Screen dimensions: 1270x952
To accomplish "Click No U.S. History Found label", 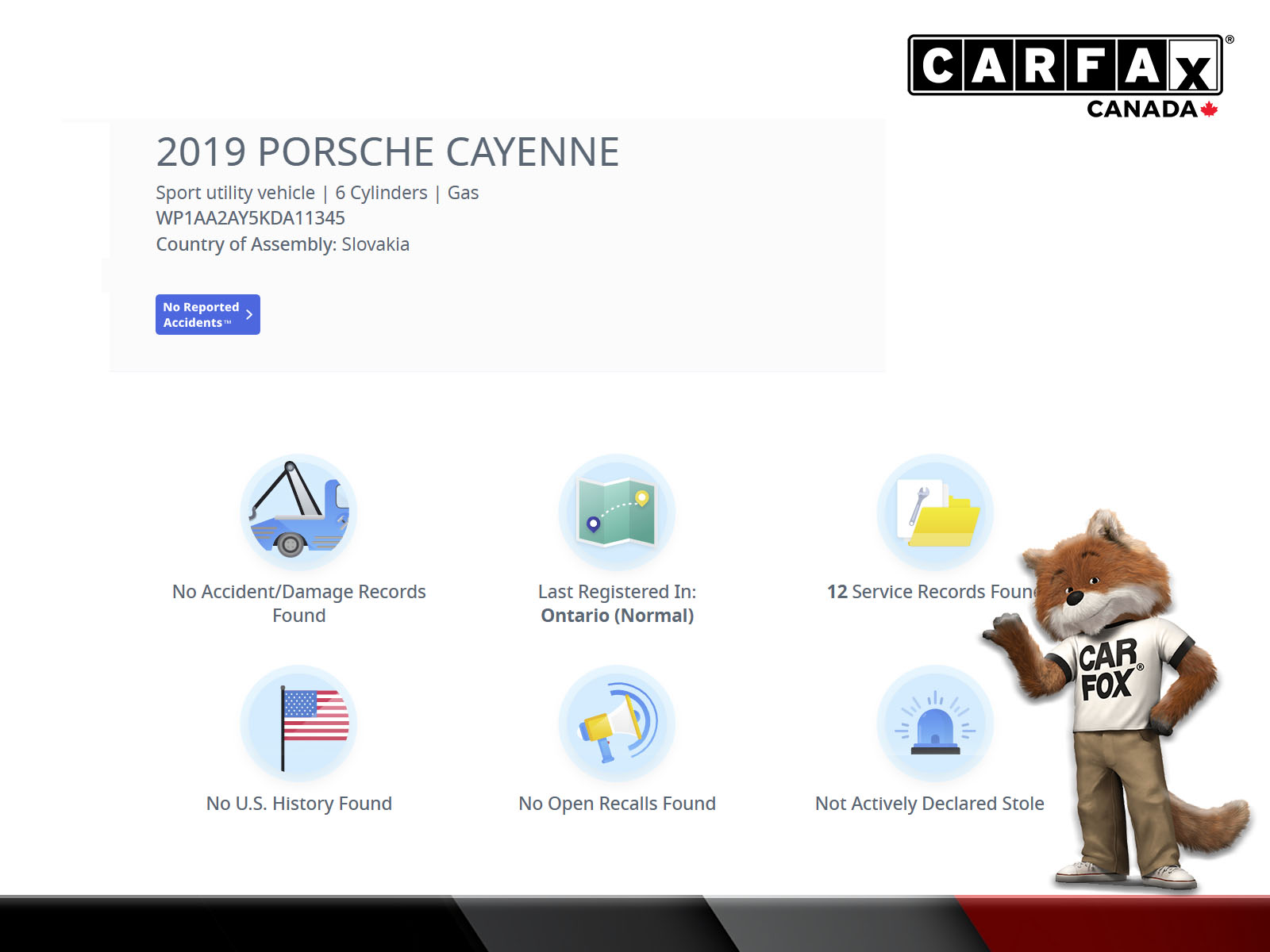I will [299, 804].
